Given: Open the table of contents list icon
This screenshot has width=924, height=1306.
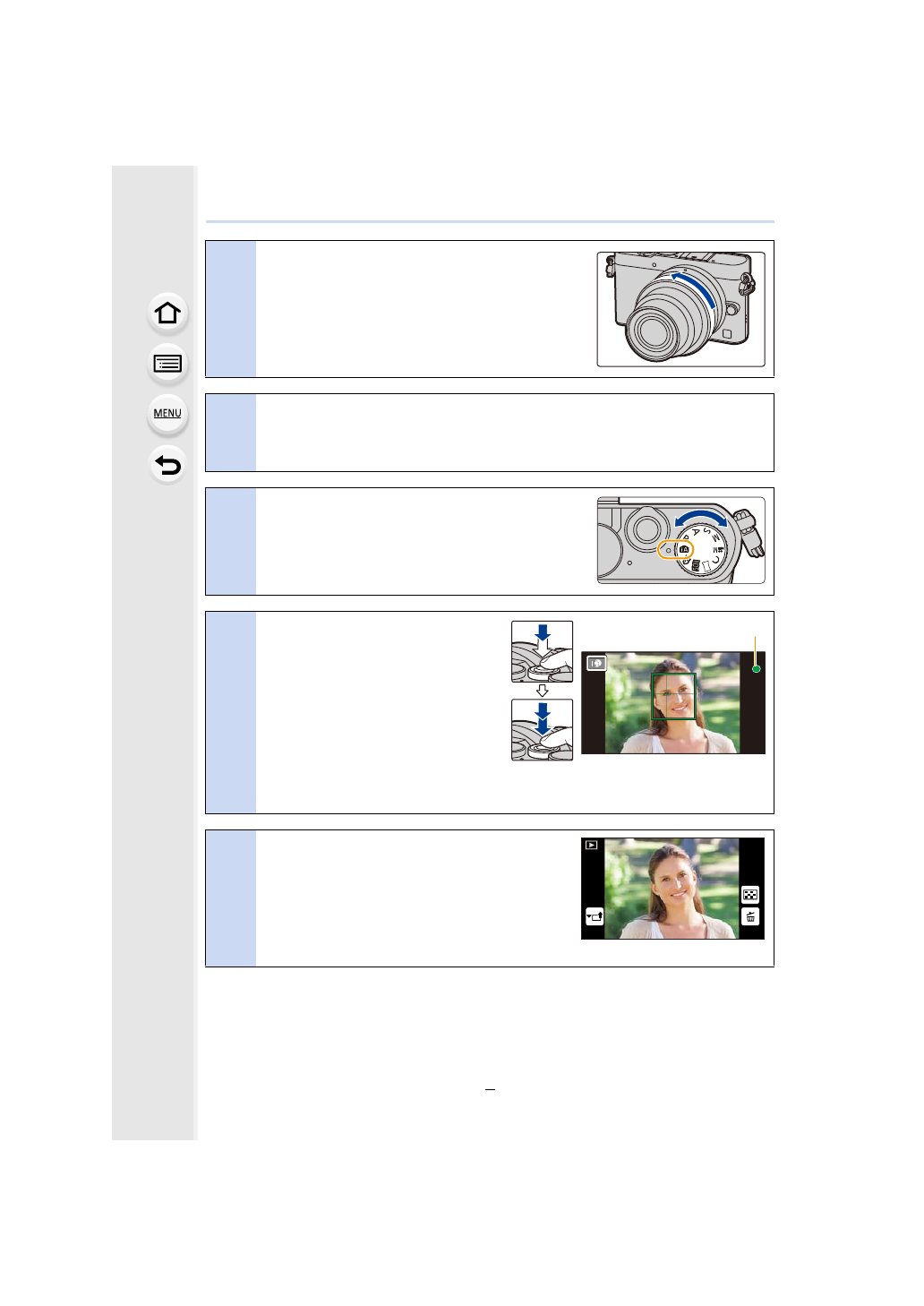Looking at the screenshot, I should (167, 364).
